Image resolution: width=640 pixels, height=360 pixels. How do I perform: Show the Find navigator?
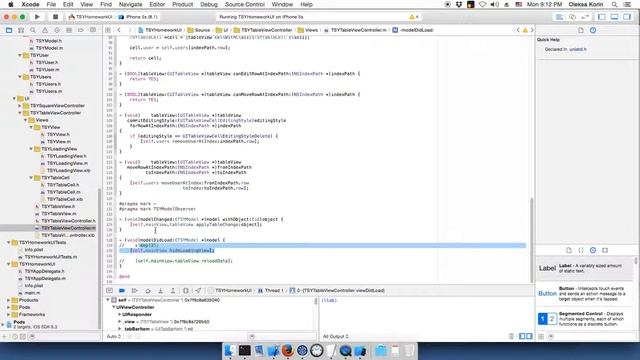click(x=33, y=30)
